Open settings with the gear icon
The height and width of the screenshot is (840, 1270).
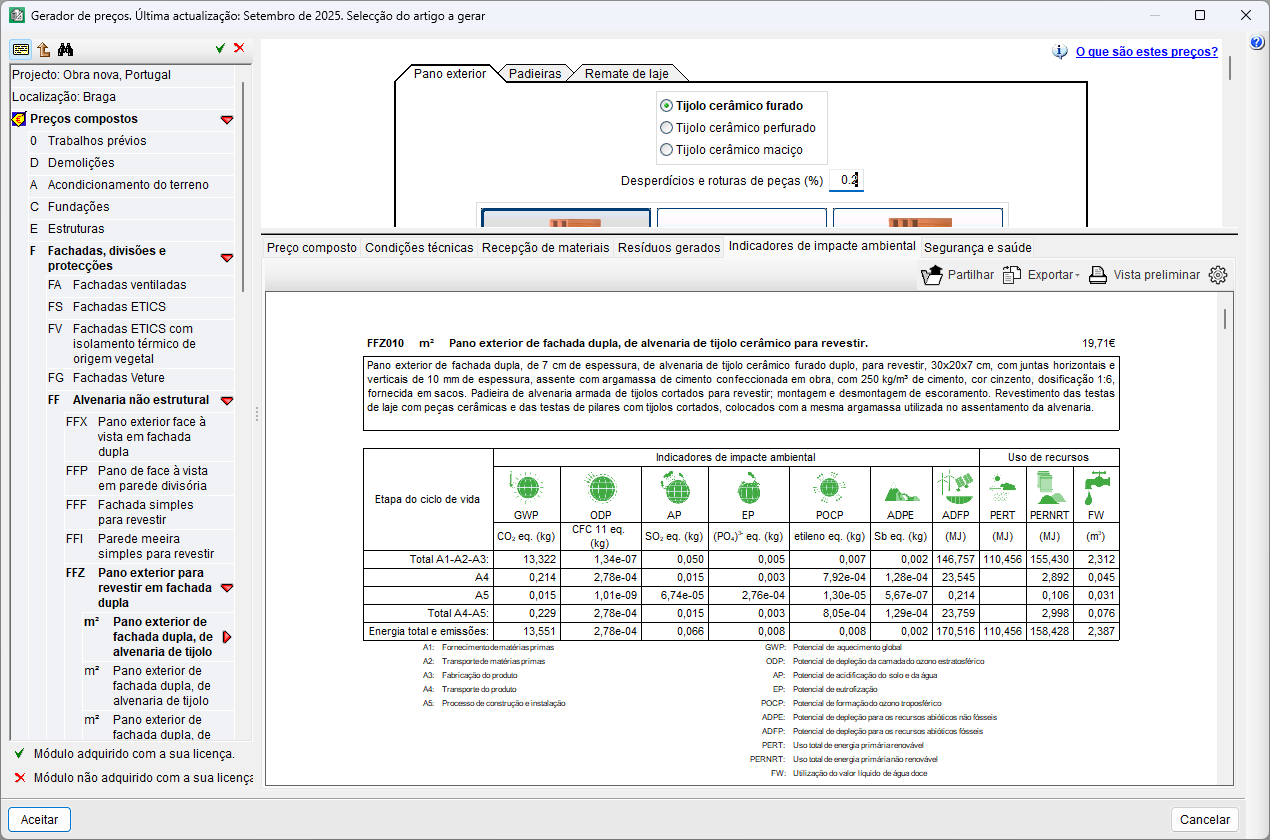(x=1217, y=275)
